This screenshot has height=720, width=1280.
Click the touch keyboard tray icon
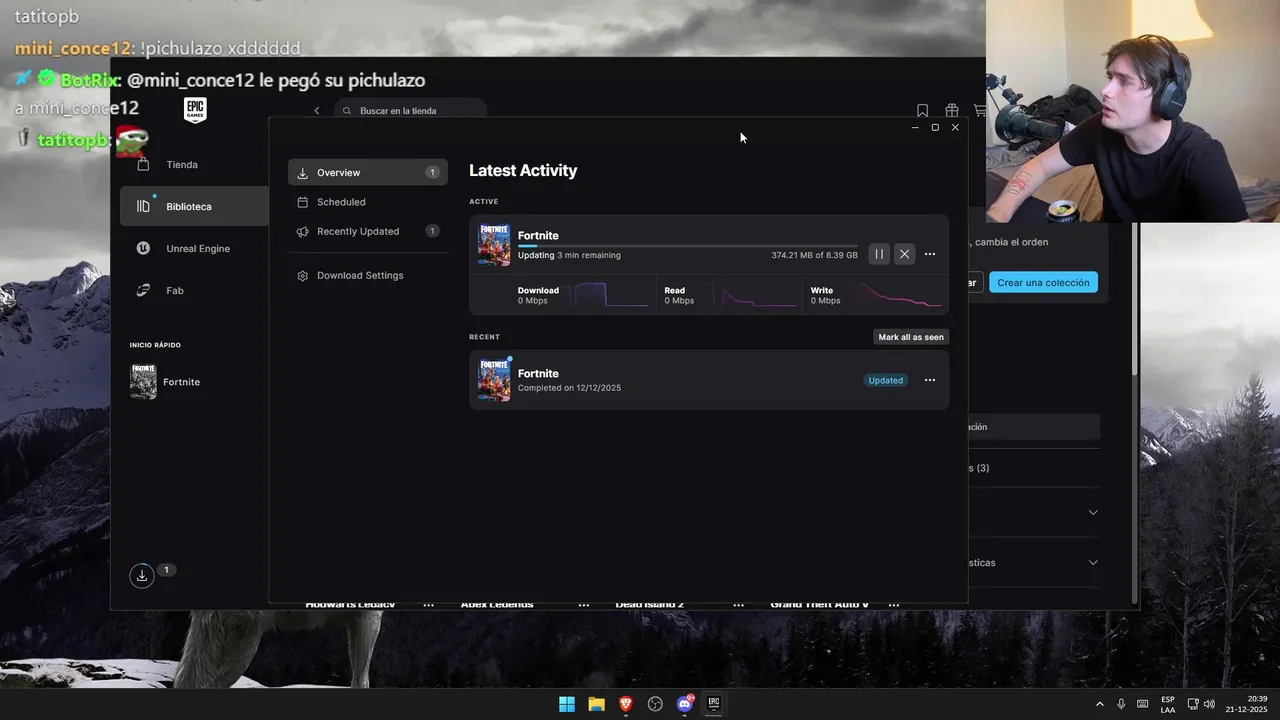(1142, 704)
